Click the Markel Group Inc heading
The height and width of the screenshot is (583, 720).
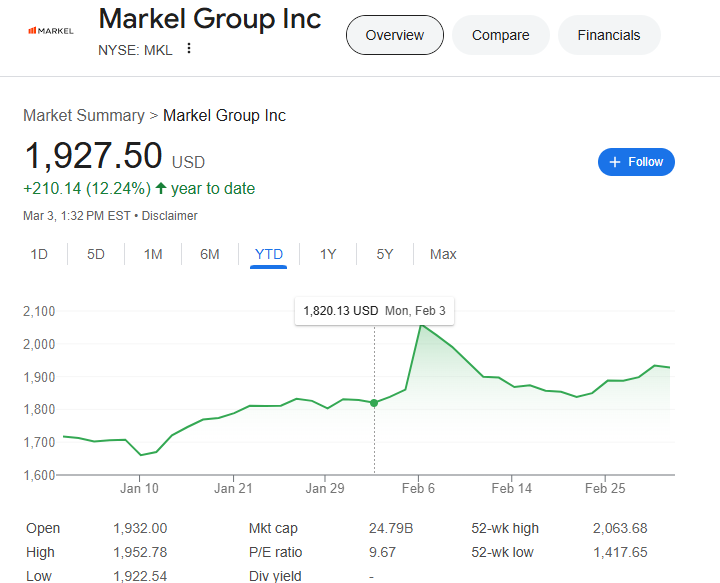[x=210, y=19]
